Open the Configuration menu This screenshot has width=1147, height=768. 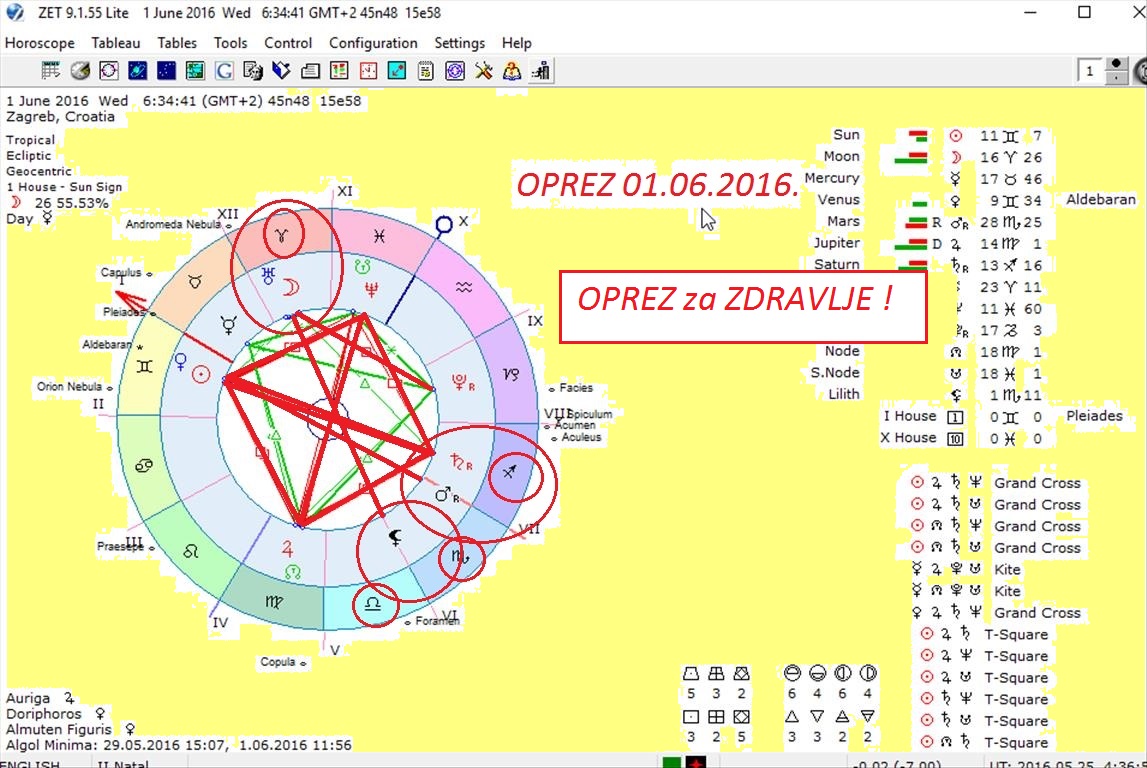pyautogui.click(x=373, y=43)
